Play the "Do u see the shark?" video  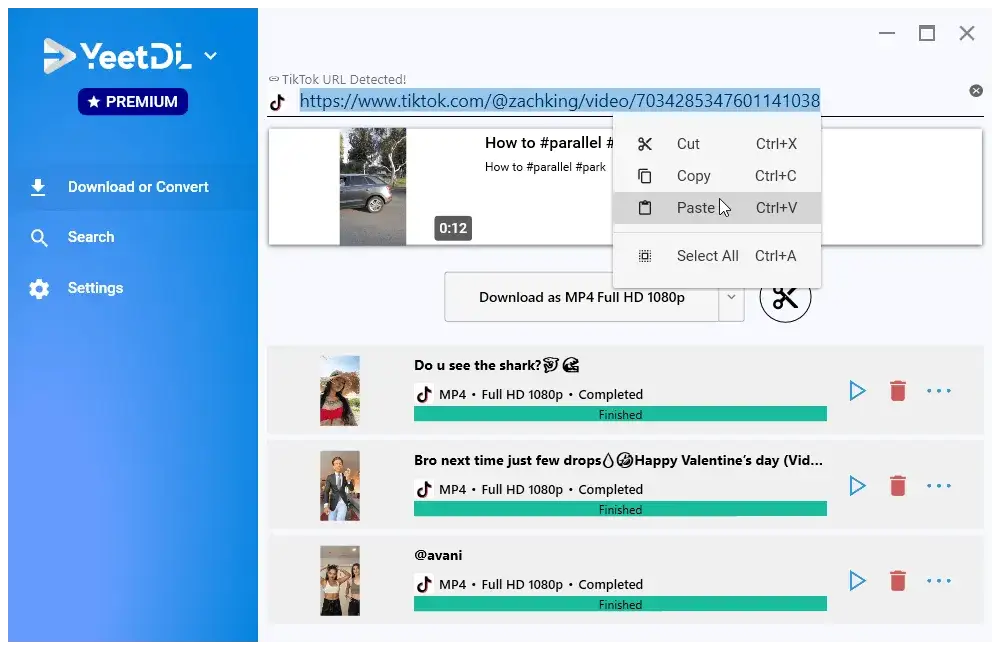(x=857, y=390)
